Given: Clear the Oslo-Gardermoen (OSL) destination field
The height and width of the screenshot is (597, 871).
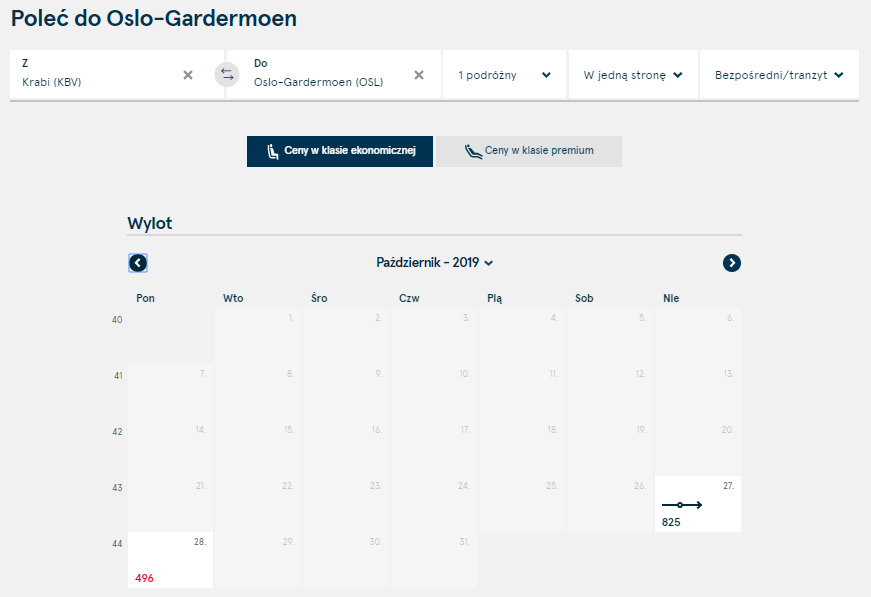Looking at the screenshot, I should point(419,75).
